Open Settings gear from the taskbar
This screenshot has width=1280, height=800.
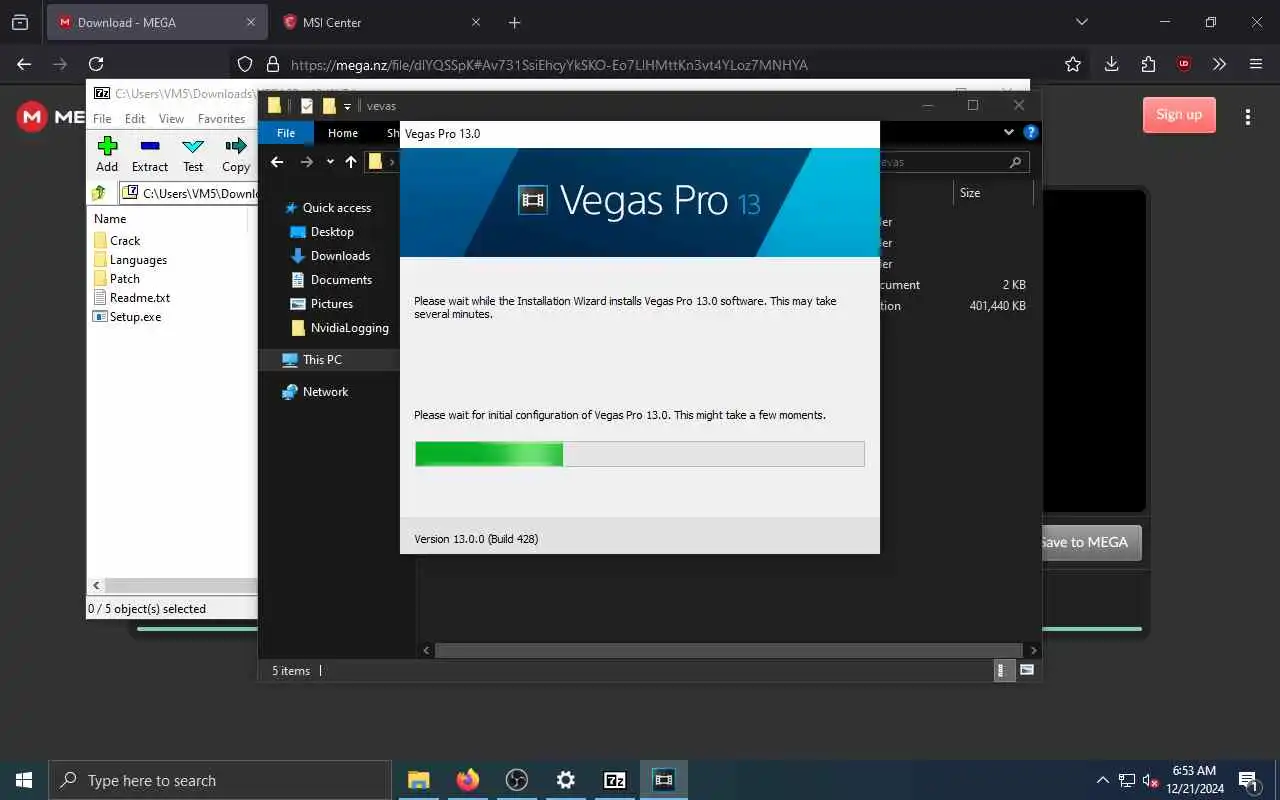tap(565, 780)
